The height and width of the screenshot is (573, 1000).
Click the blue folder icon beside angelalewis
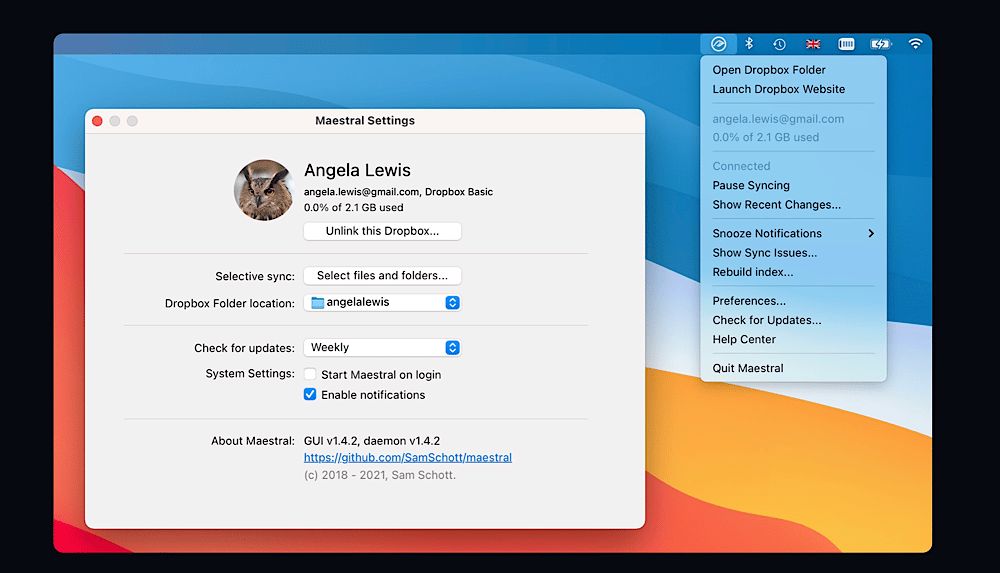[x=317, y=302]
